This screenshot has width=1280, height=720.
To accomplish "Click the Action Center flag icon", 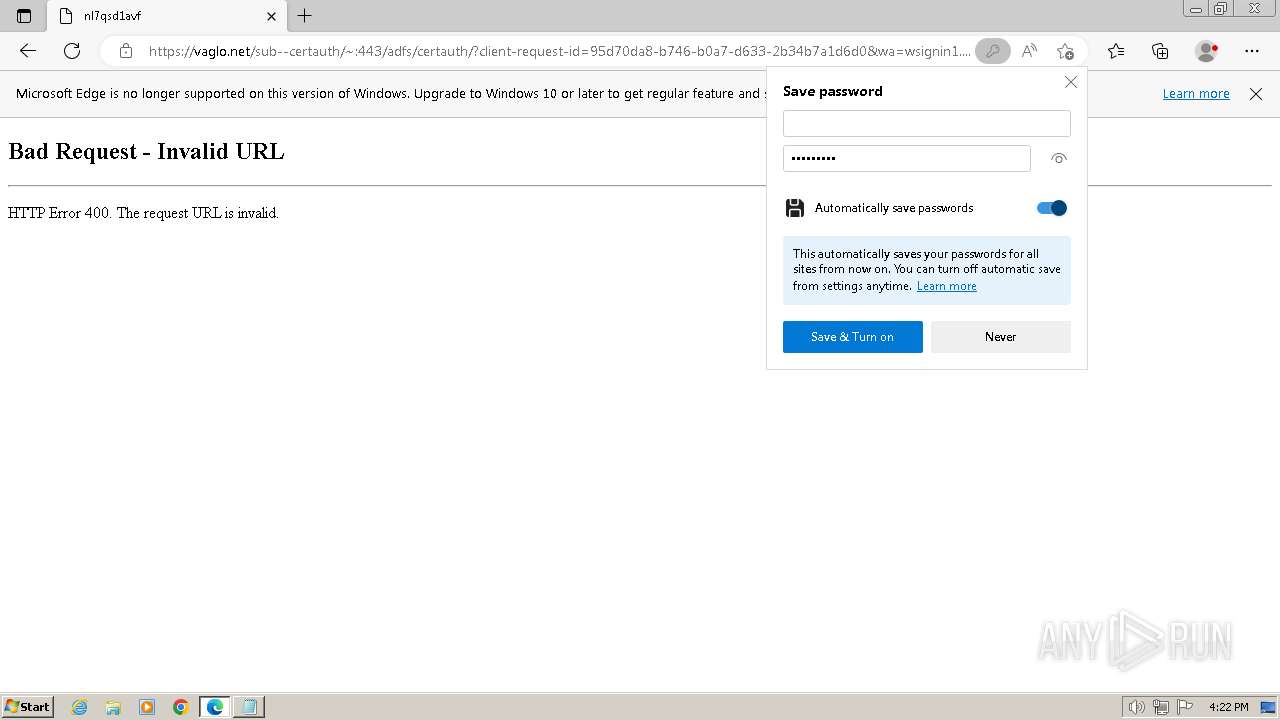I will [x=1185, y=707].
